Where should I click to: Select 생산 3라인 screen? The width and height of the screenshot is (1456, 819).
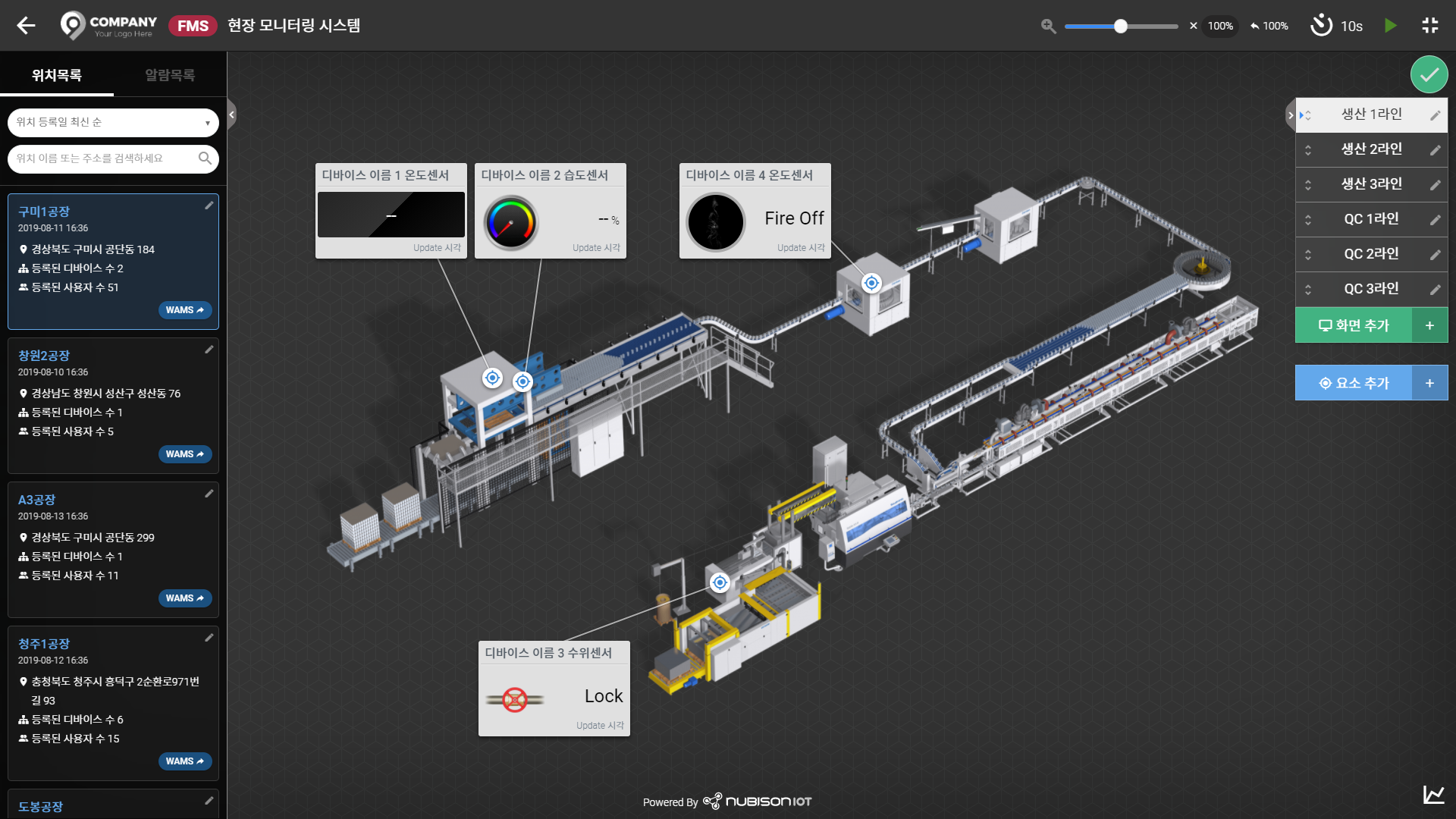pos(1371,184)
